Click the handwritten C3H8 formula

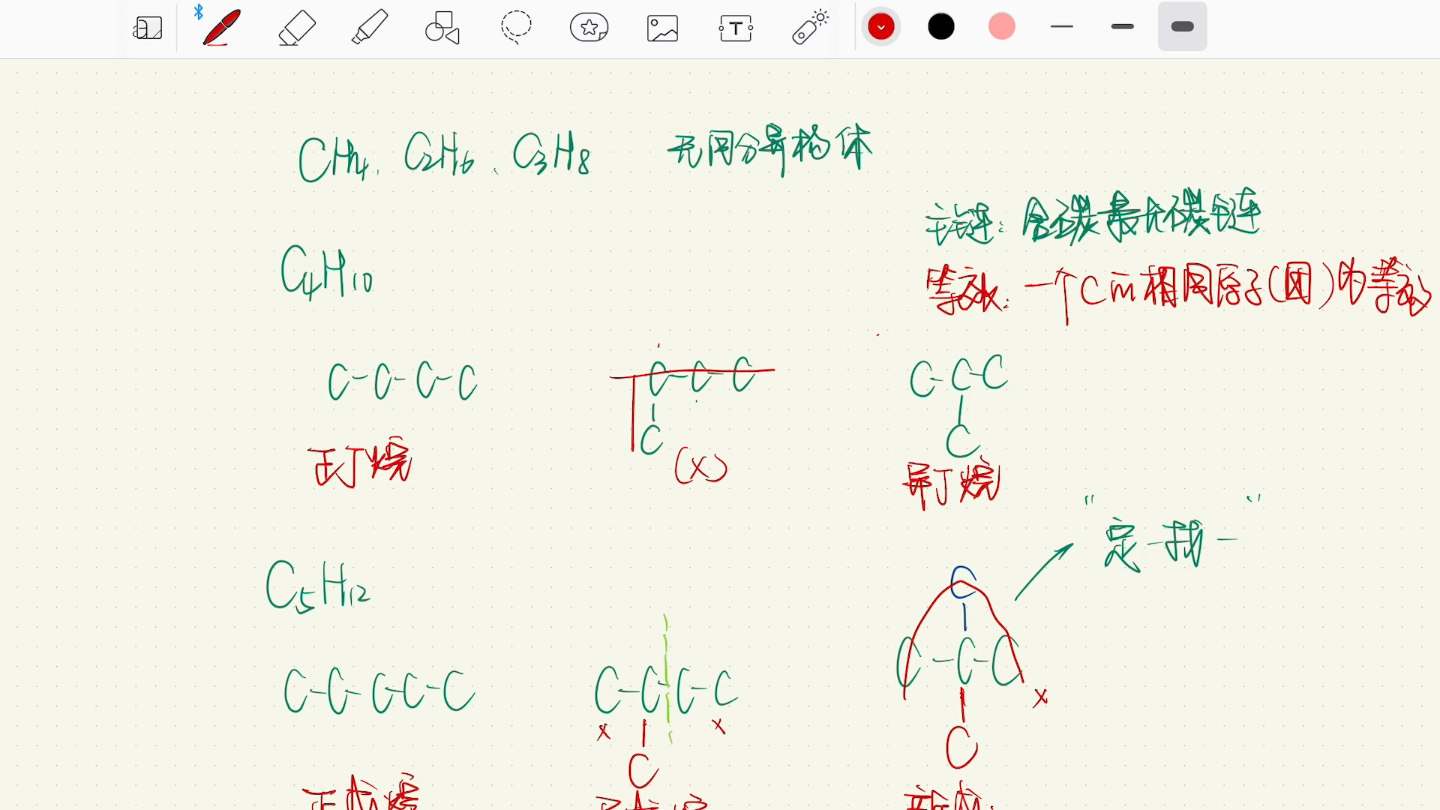click(x=552, y=153)
